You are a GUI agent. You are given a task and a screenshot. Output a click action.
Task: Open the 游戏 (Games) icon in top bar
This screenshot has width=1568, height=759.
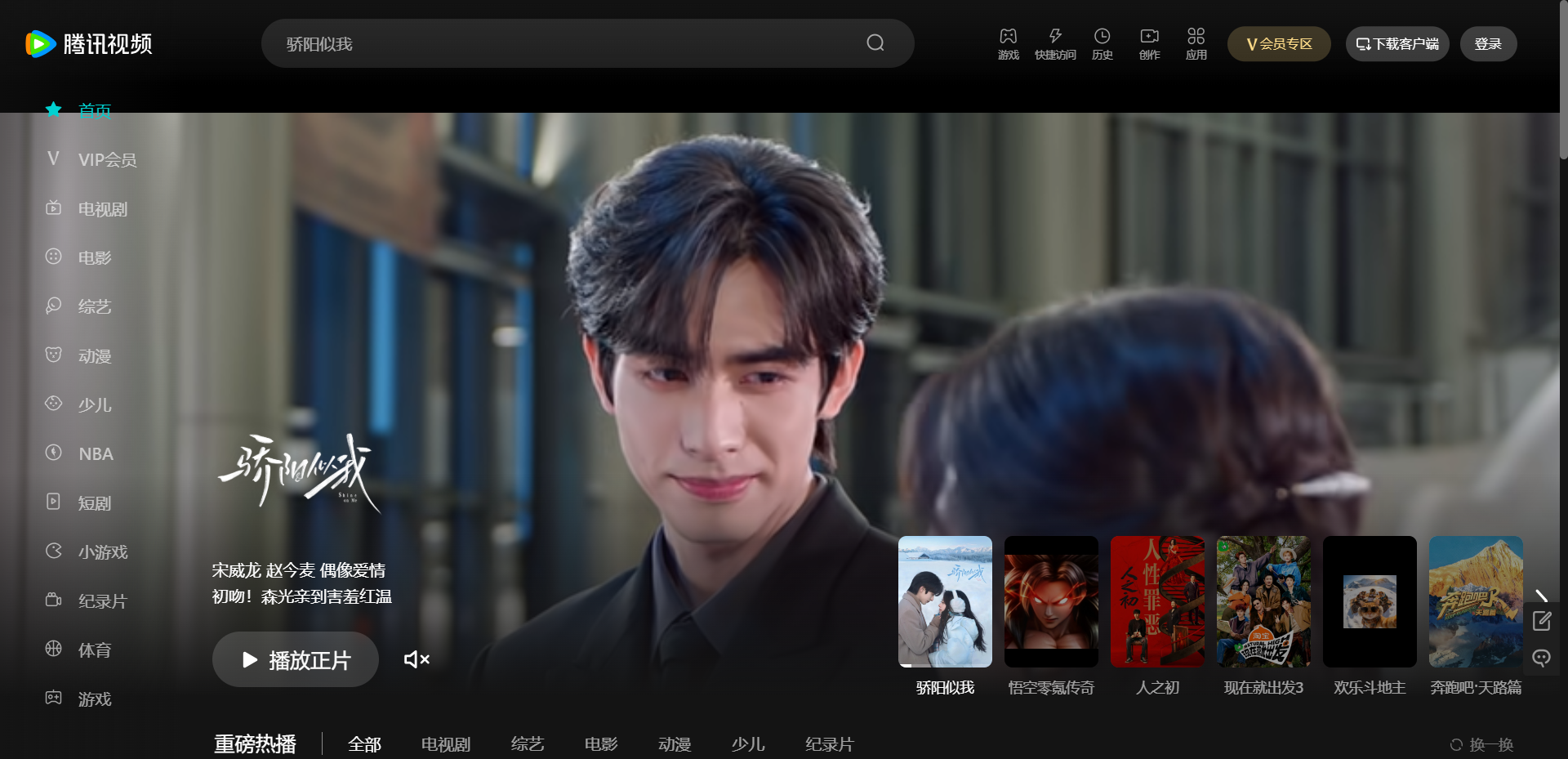pyautogui.click(x=1008, y=43)
